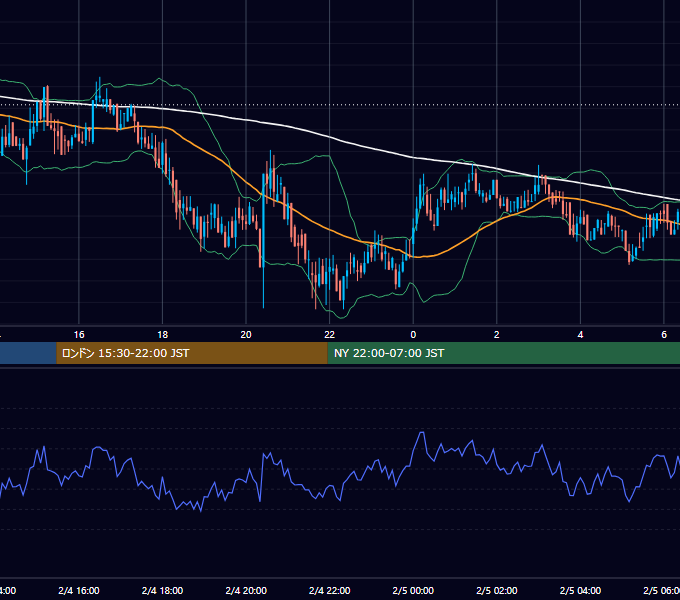
Task: Click the 2/5 00:00 oscillator time label
Action: click(x=413, y=590)
